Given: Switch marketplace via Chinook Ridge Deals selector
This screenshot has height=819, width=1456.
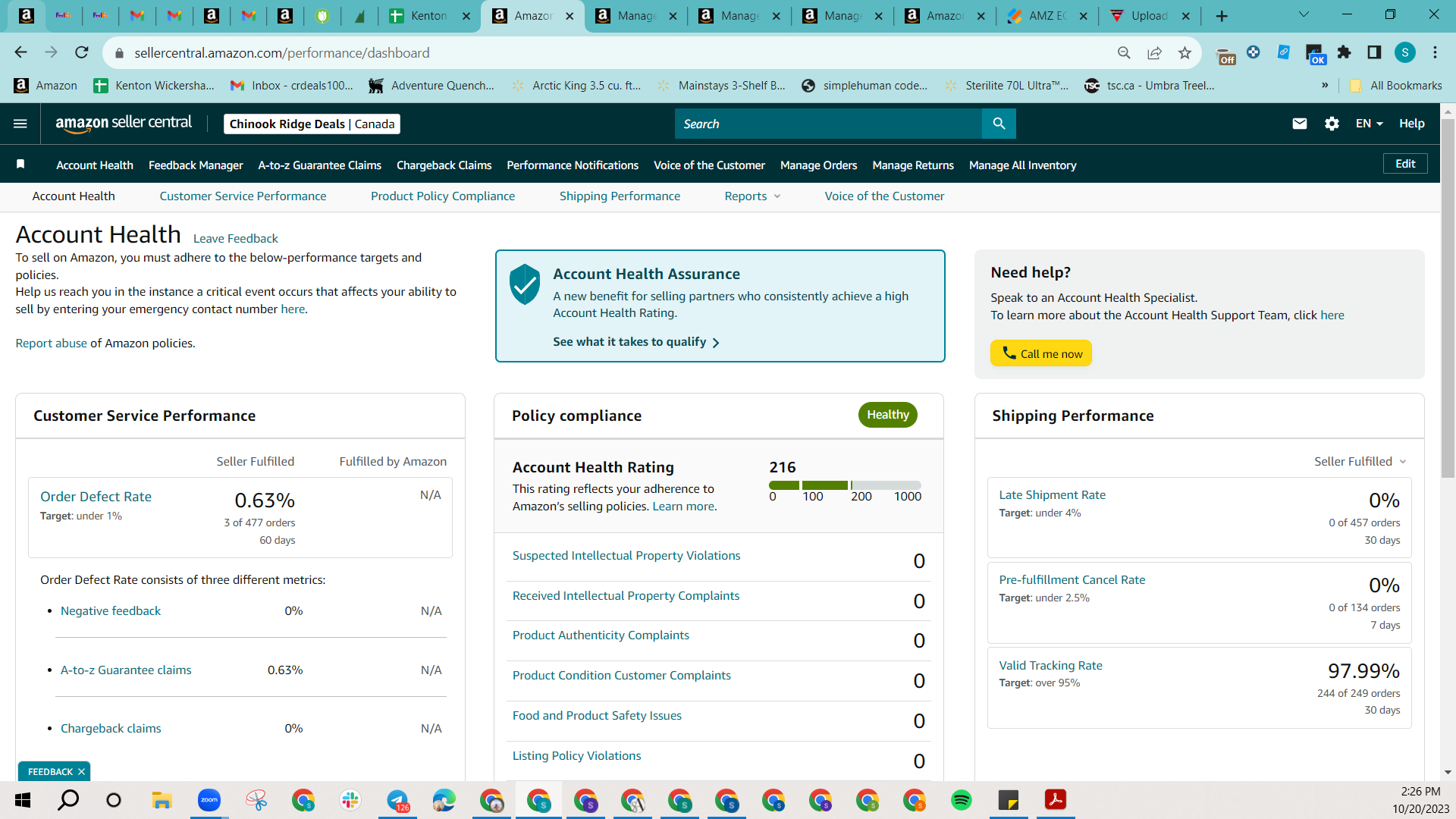Looking at the screenshot, I should [x=312, y=124].
